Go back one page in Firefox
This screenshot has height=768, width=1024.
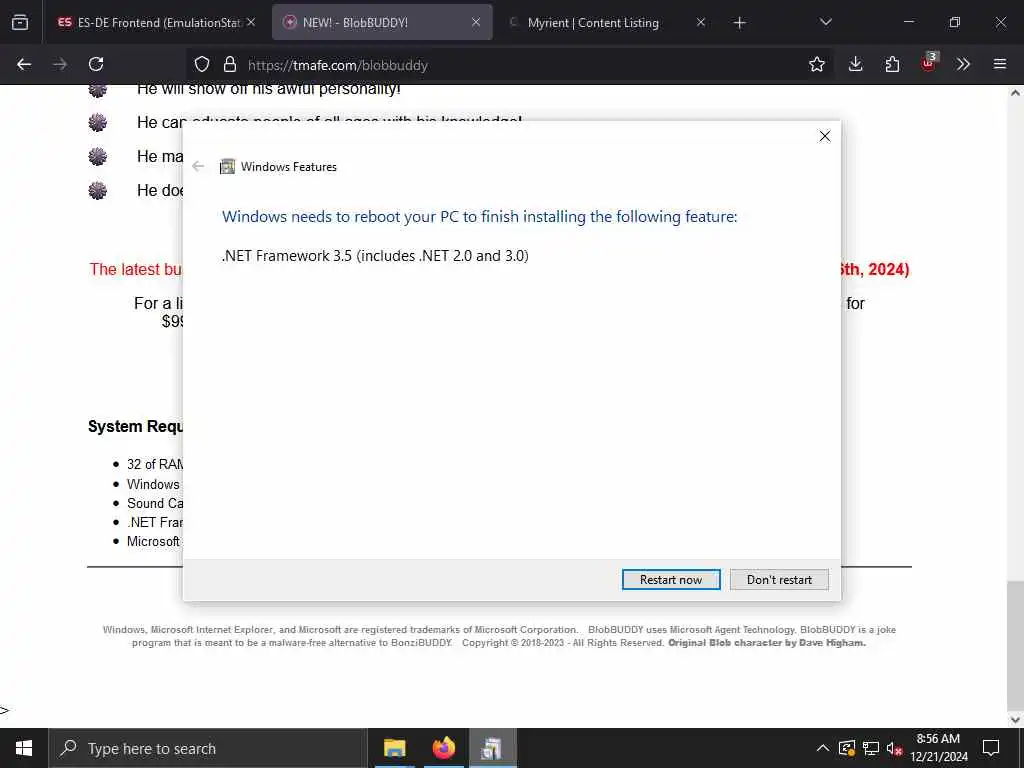[x=24, y=64]
